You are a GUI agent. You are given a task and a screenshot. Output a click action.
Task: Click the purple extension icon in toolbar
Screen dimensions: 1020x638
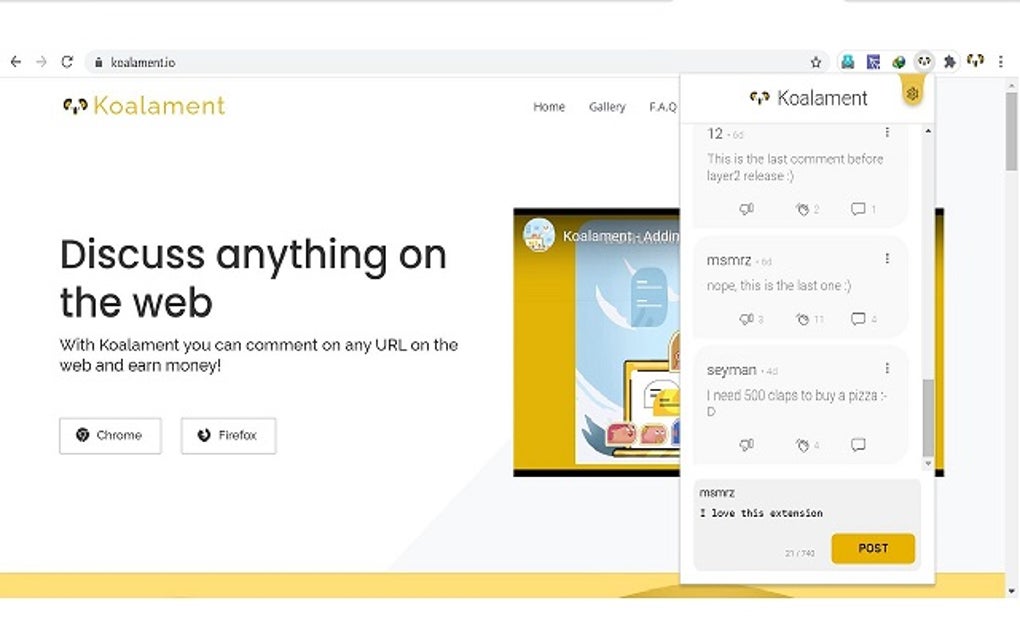873,62
